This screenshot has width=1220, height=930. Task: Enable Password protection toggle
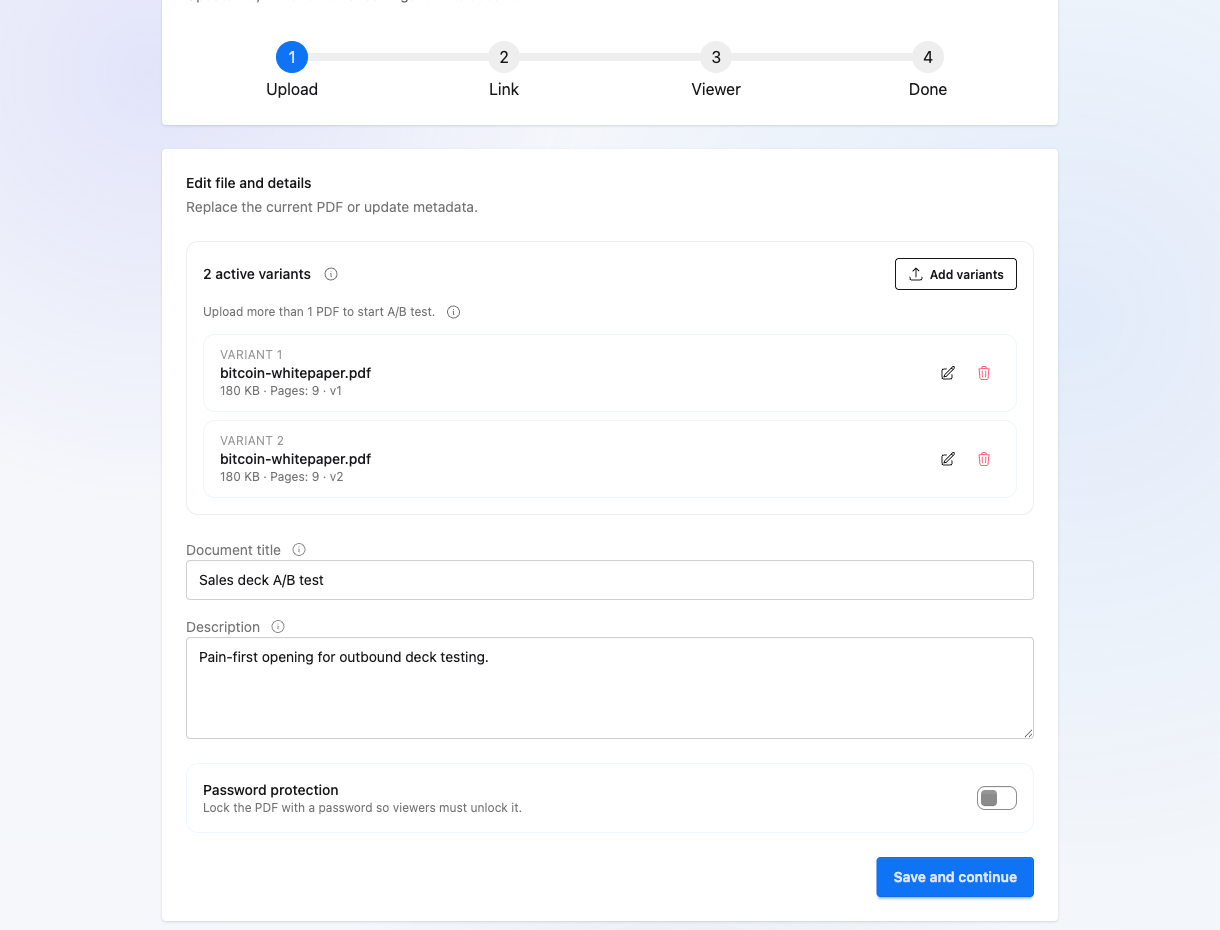[996, 798]
